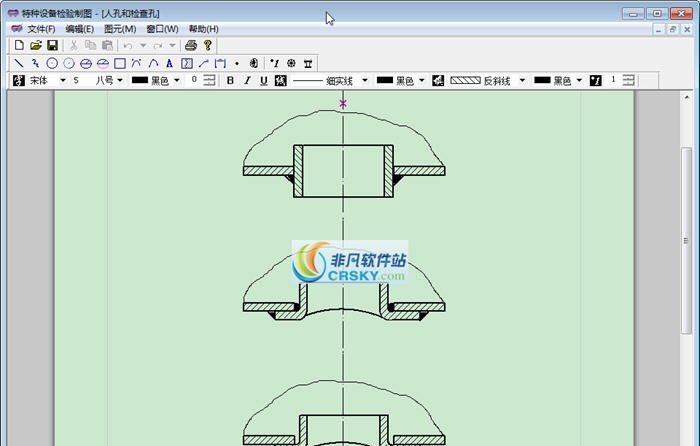Click the yellow help question mark icon
Image resolution: width=700 pixels, height=446 pixels.
tap(207, 46)
